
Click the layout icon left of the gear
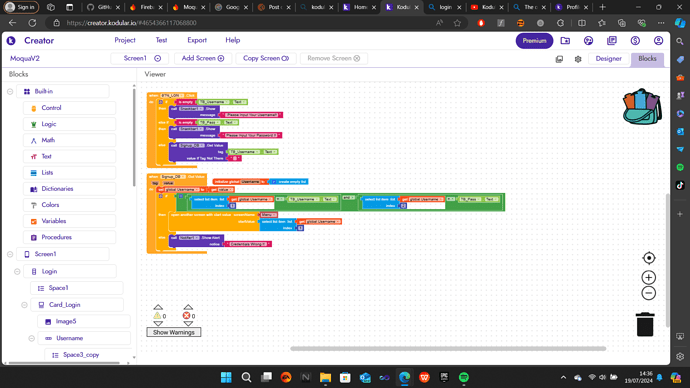coord(559,59)
